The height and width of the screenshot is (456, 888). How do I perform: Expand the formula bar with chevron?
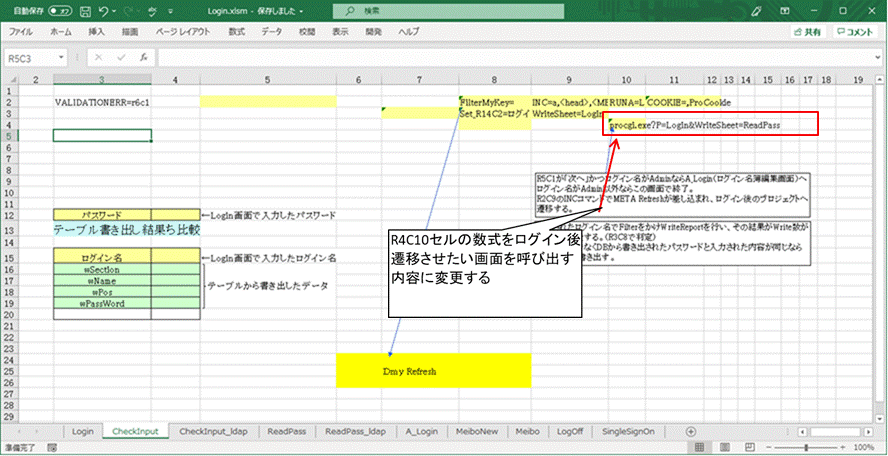coord(877,57)
